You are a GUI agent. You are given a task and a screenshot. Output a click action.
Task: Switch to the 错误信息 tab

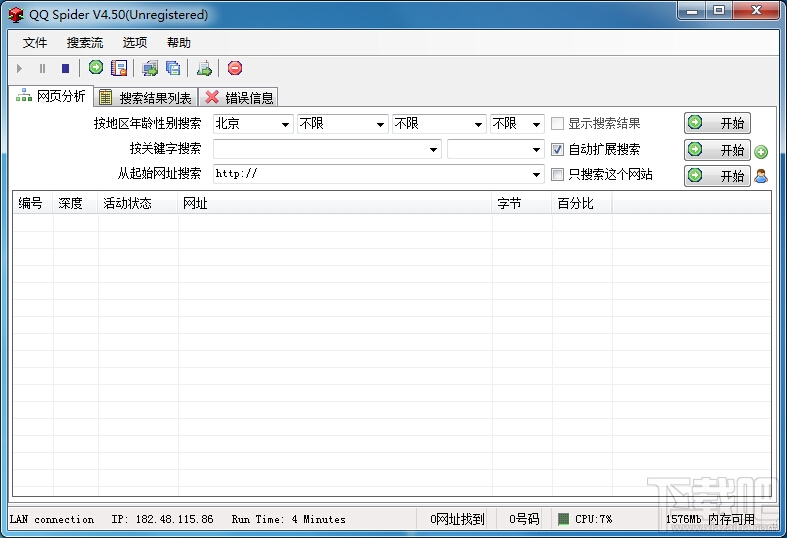point(239,97)
